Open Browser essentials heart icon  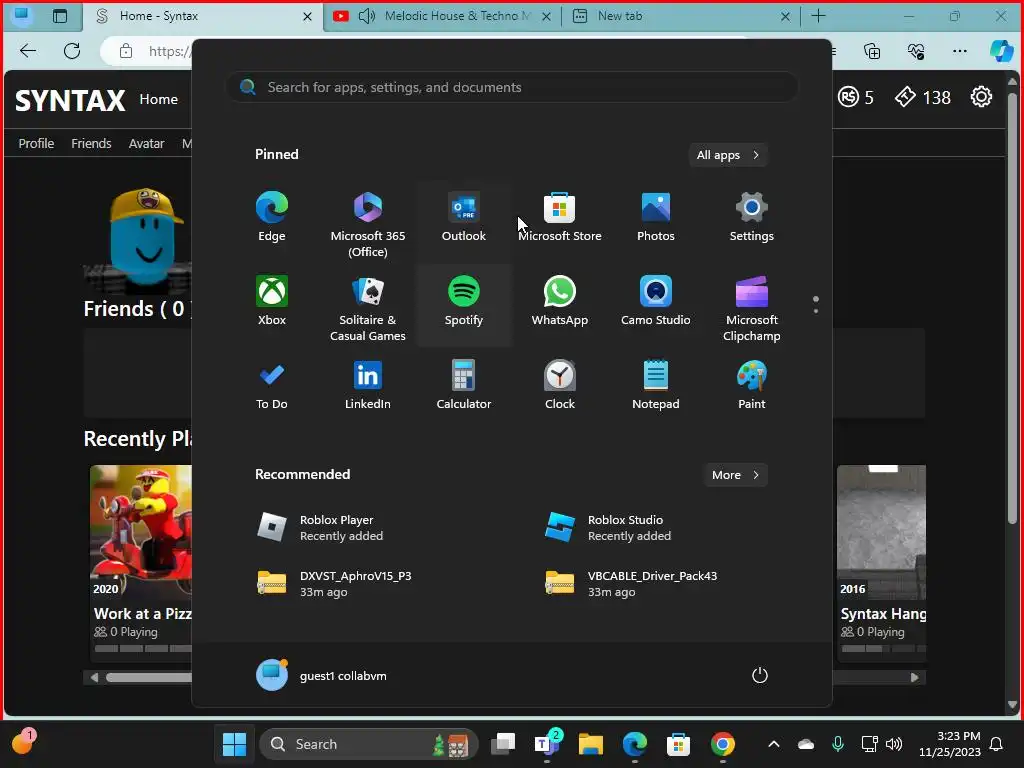916,51
